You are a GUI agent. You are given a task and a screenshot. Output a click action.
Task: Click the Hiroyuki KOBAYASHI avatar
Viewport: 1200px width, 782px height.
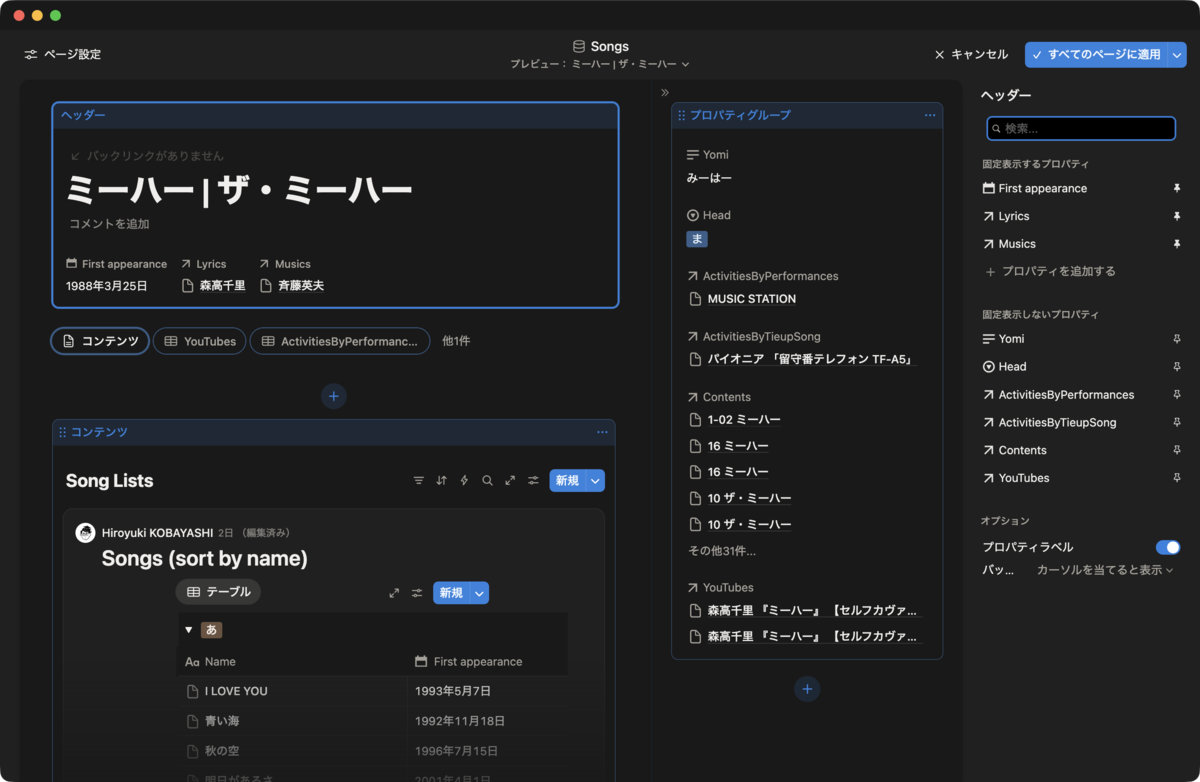[x=85, y=533]
